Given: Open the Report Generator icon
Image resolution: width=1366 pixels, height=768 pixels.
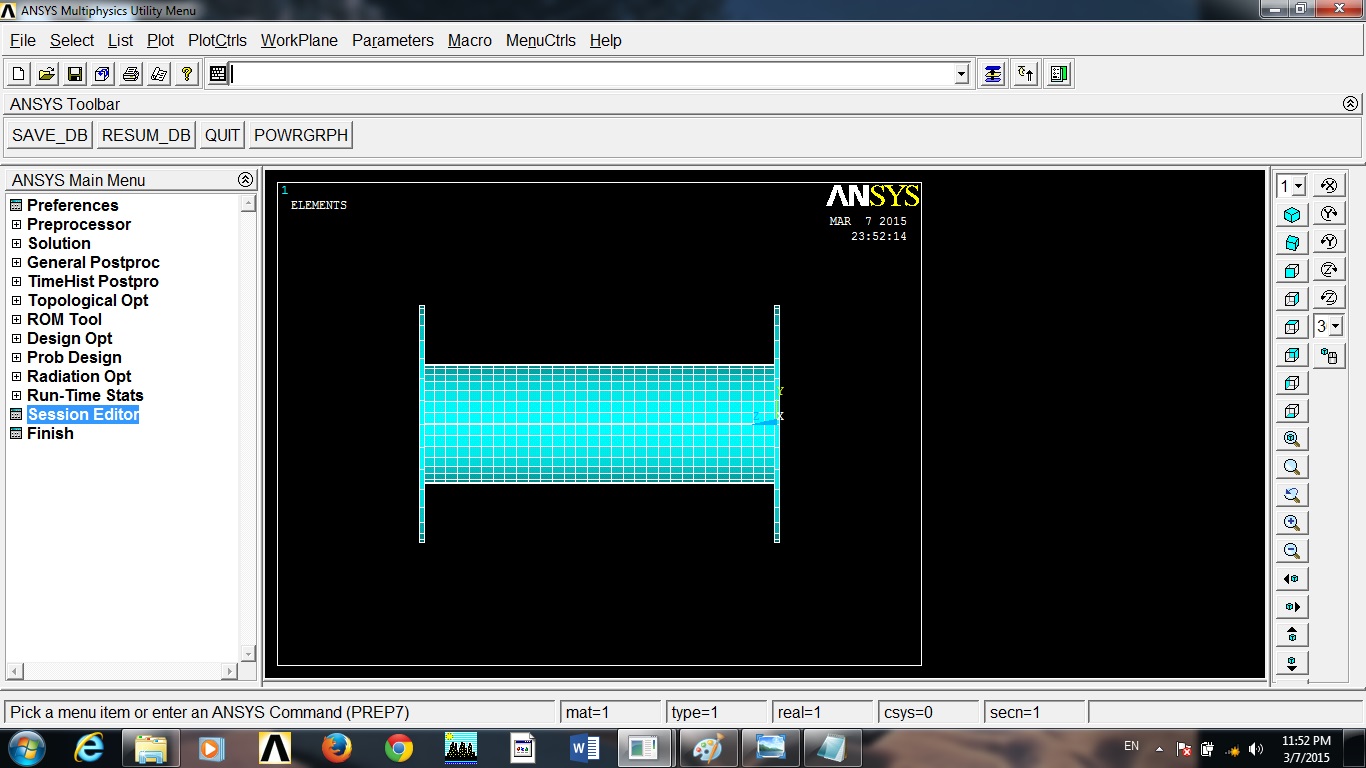Looking at the screenshot, I should tap(158, 74).
